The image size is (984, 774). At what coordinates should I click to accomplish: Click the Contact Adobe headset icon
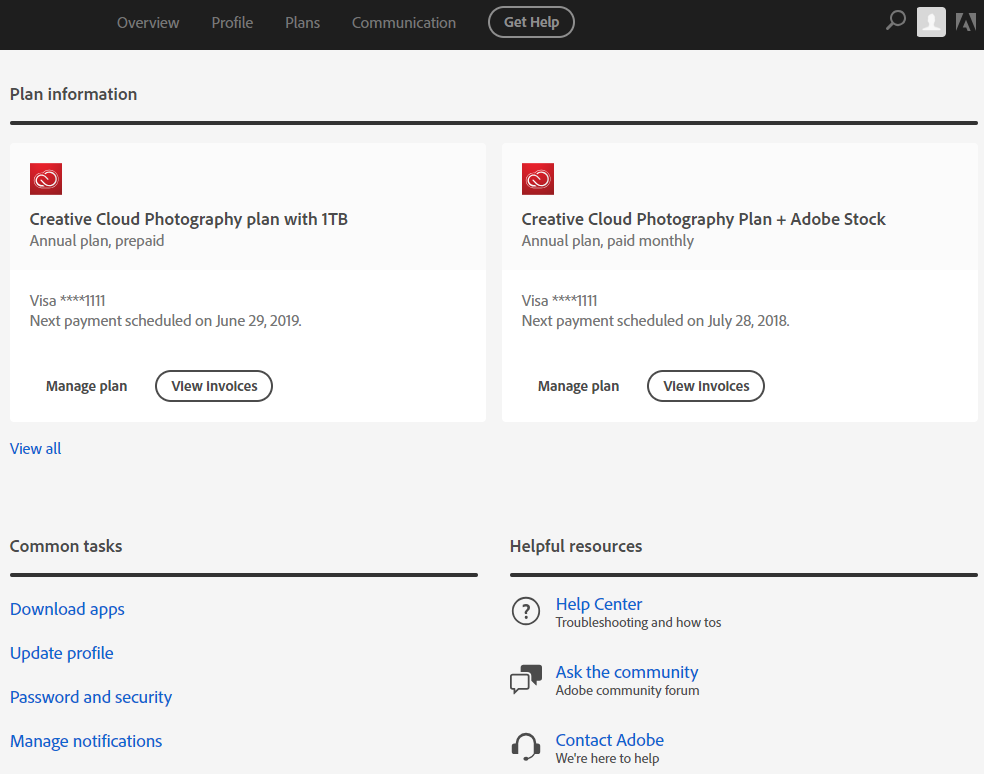[x=526, y=747]
